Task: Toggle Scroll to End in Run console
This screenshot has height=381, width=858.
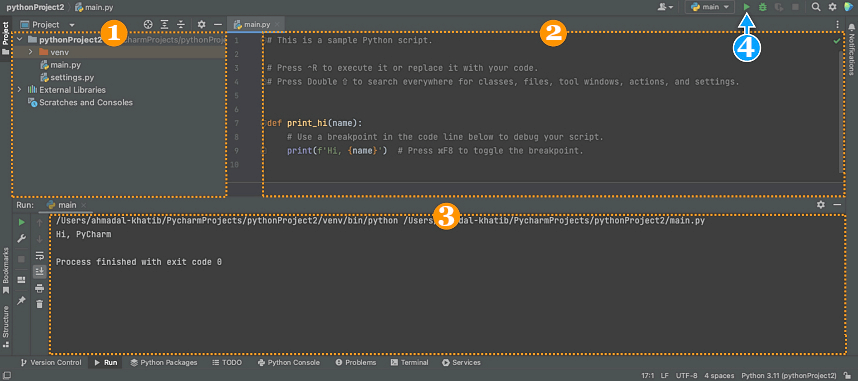Action: (39, 272)
